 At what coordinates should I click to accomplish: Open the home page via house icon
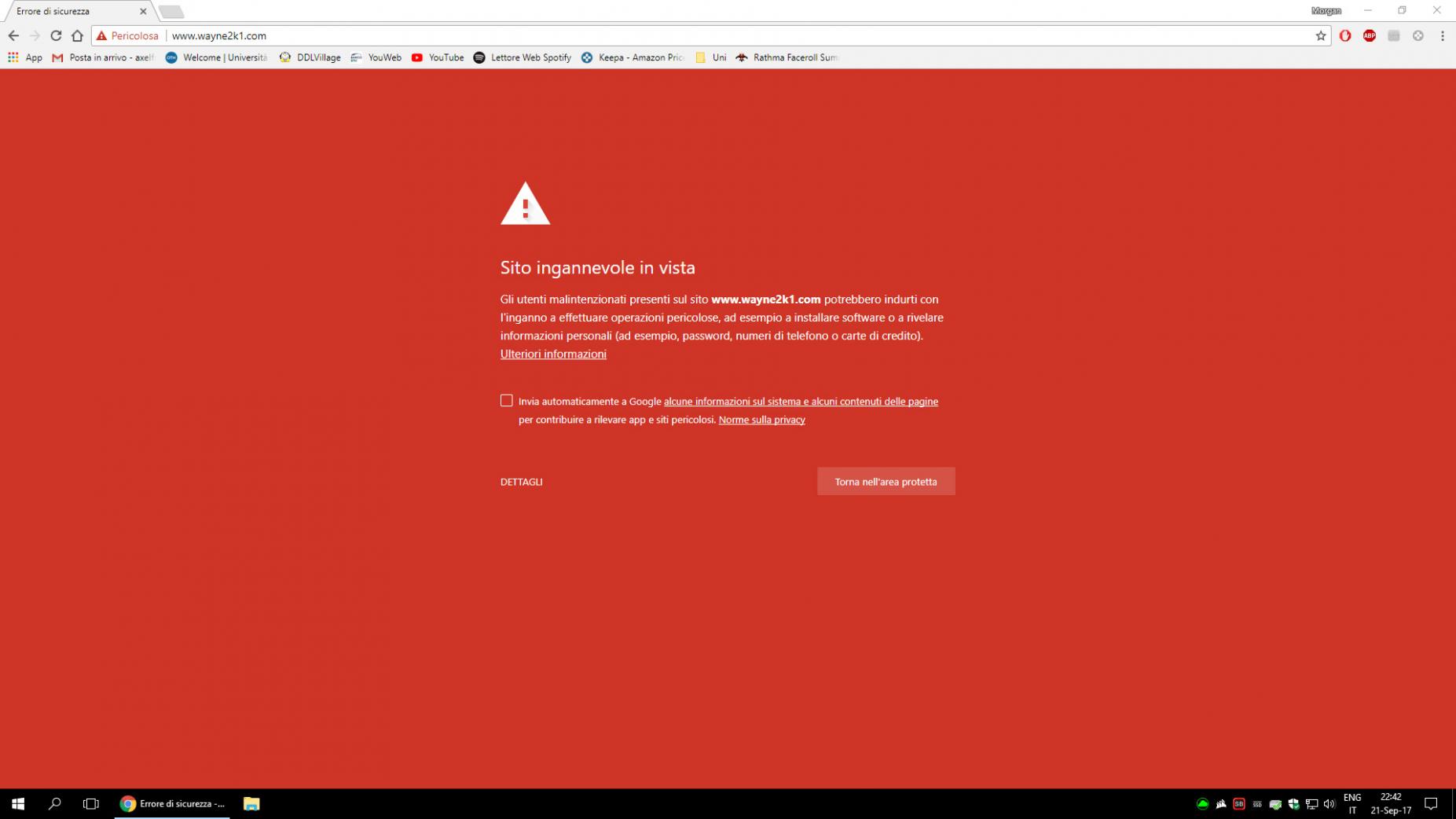click(77, 35)
